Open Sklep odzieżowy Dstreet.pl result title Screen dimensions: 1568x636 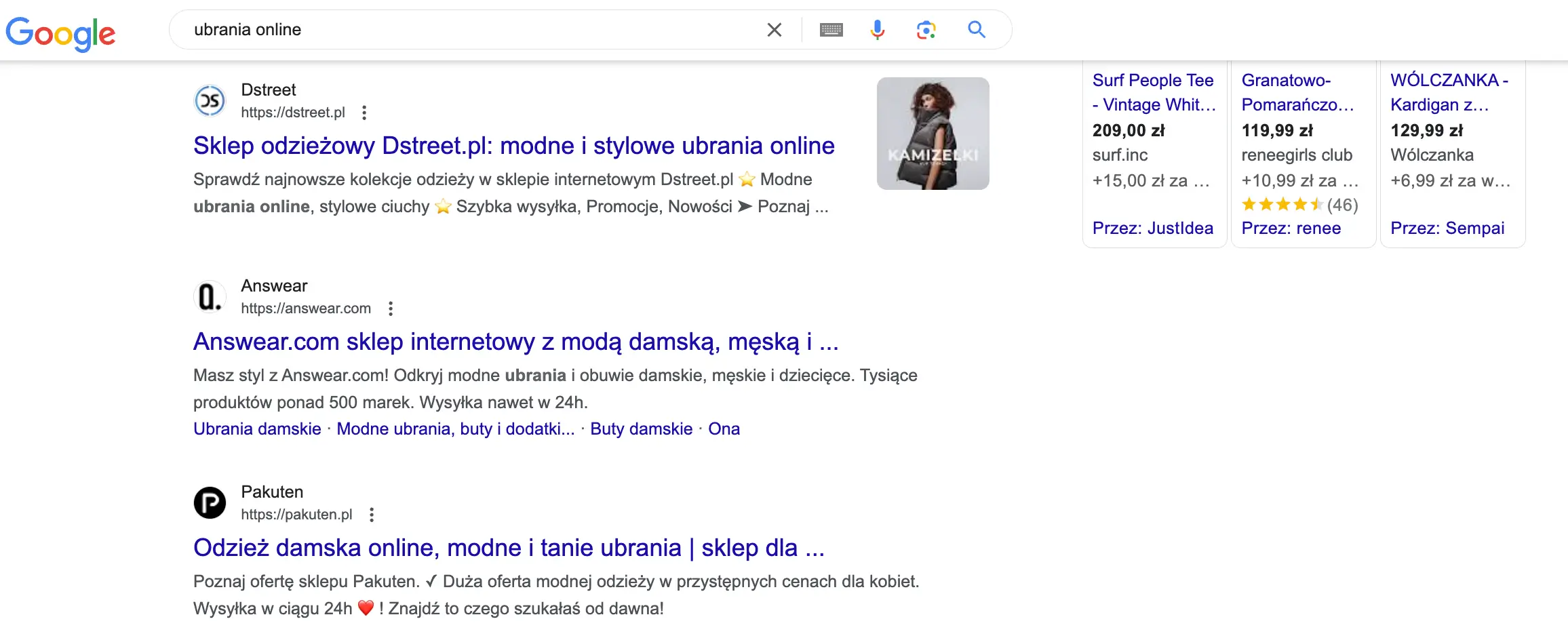514,146
